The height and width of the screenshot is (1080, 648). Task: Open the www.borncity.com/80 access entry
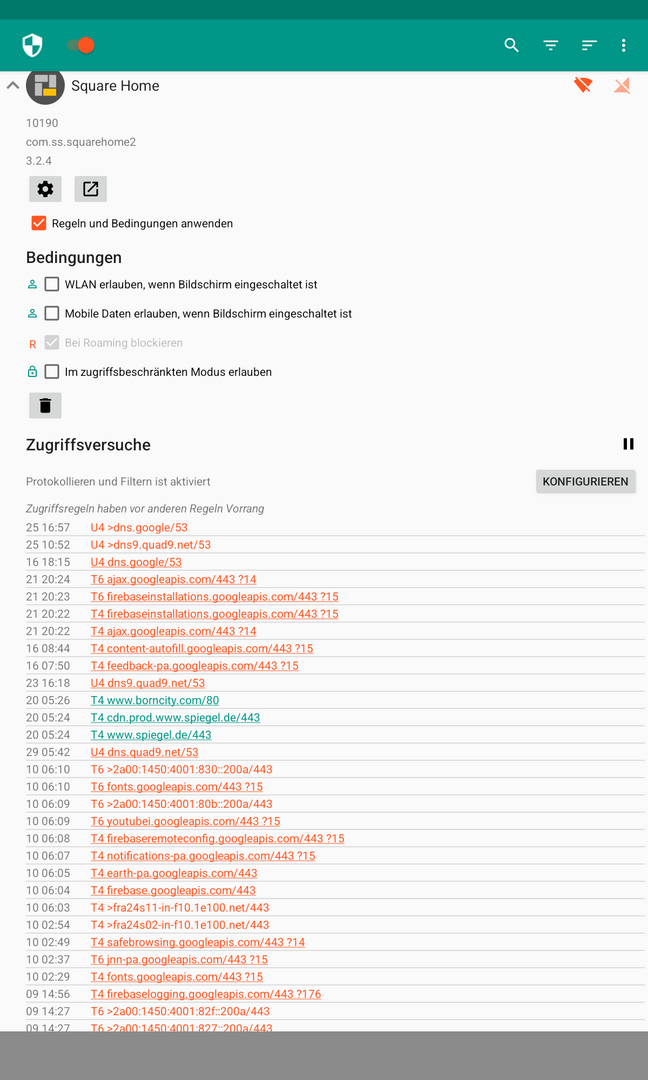click(x=155, y=700)
